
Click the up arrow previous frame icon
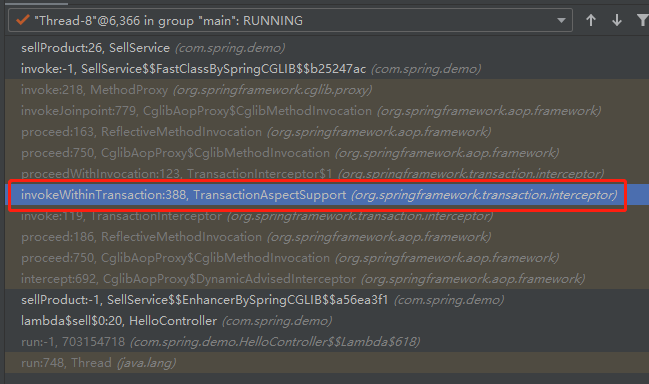tap(591, 20)
